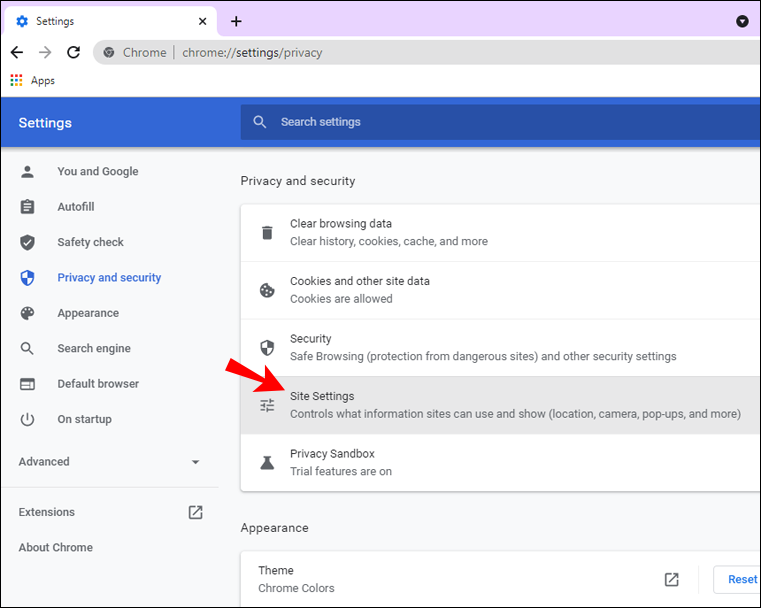Image resolution: width=761 pixels, height=608 pixels.
Task: Click the Extensions external link icon
Action: [195, 512]
